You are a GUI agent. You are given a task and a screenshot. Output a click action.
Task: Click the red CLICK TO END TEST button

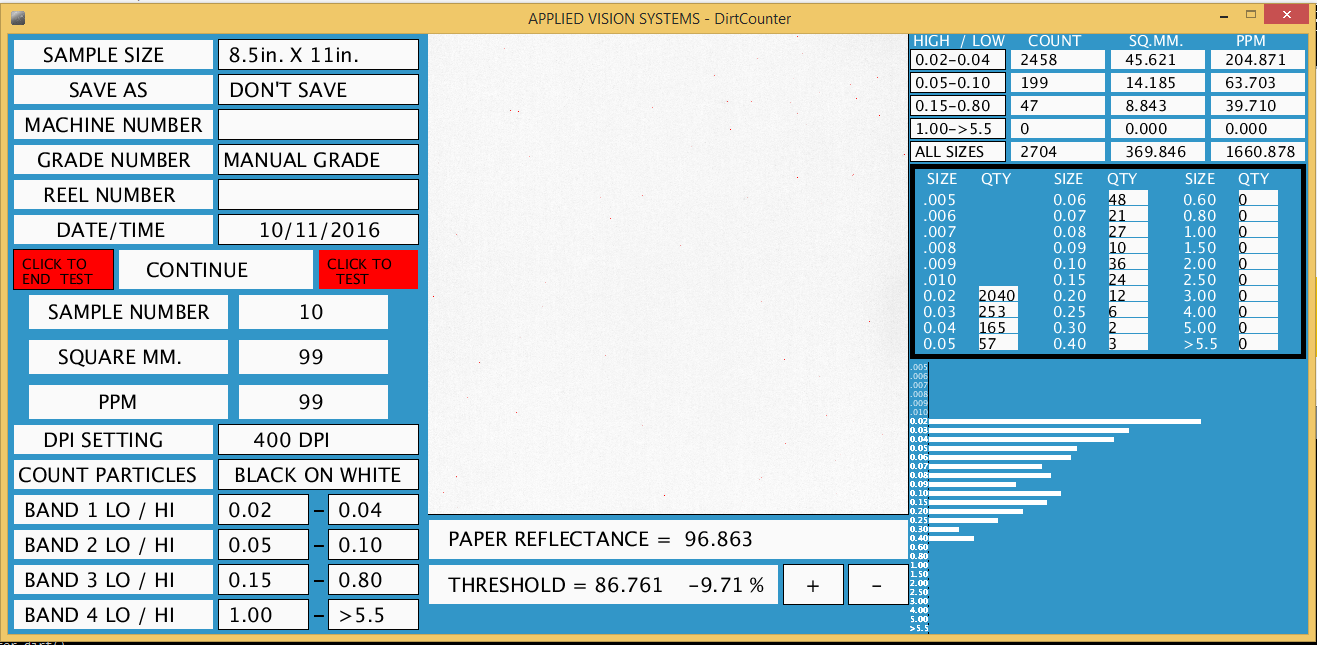point(63,270)
